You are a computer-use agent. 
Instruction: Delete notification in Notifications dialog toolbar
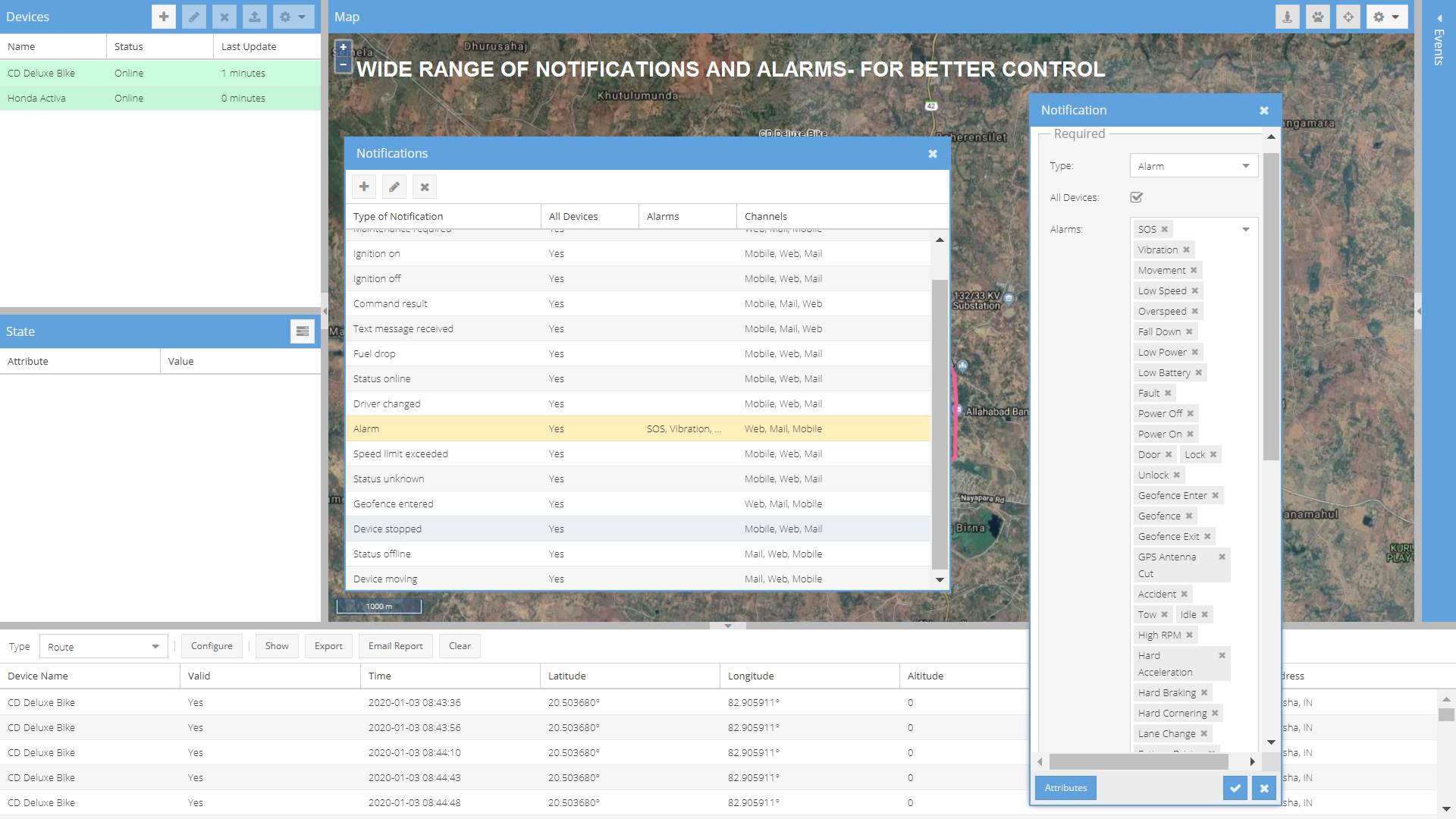(x=425, y=187)
